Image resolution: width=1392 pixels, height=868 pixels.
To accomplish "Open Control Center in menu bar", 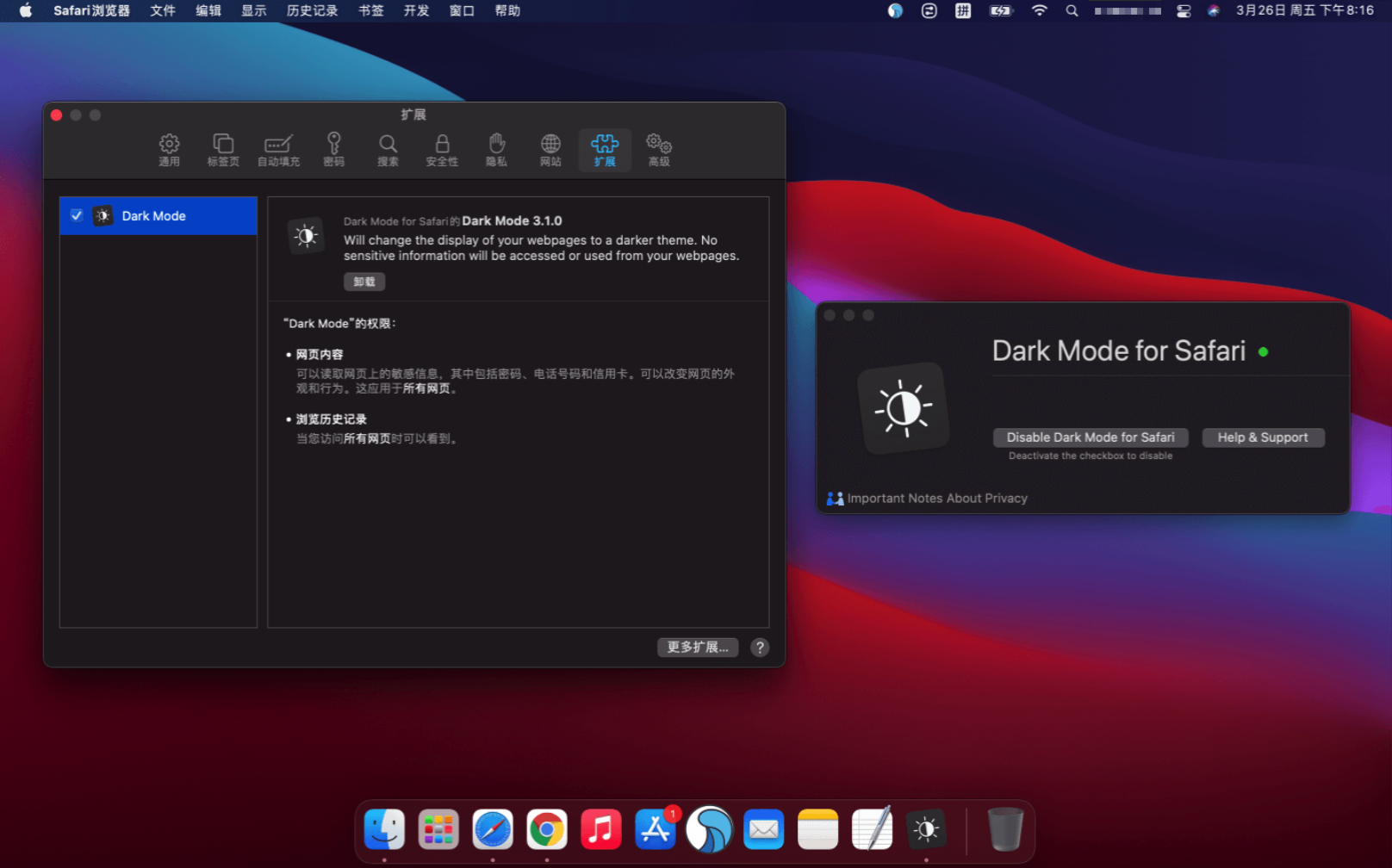I will click(x=1184, y=10).
